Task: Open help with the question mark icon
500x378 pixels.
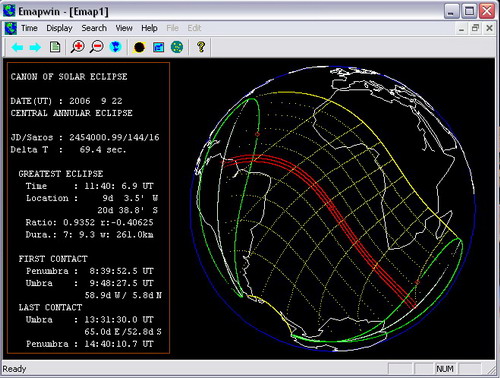Action: tap(201, 47)
